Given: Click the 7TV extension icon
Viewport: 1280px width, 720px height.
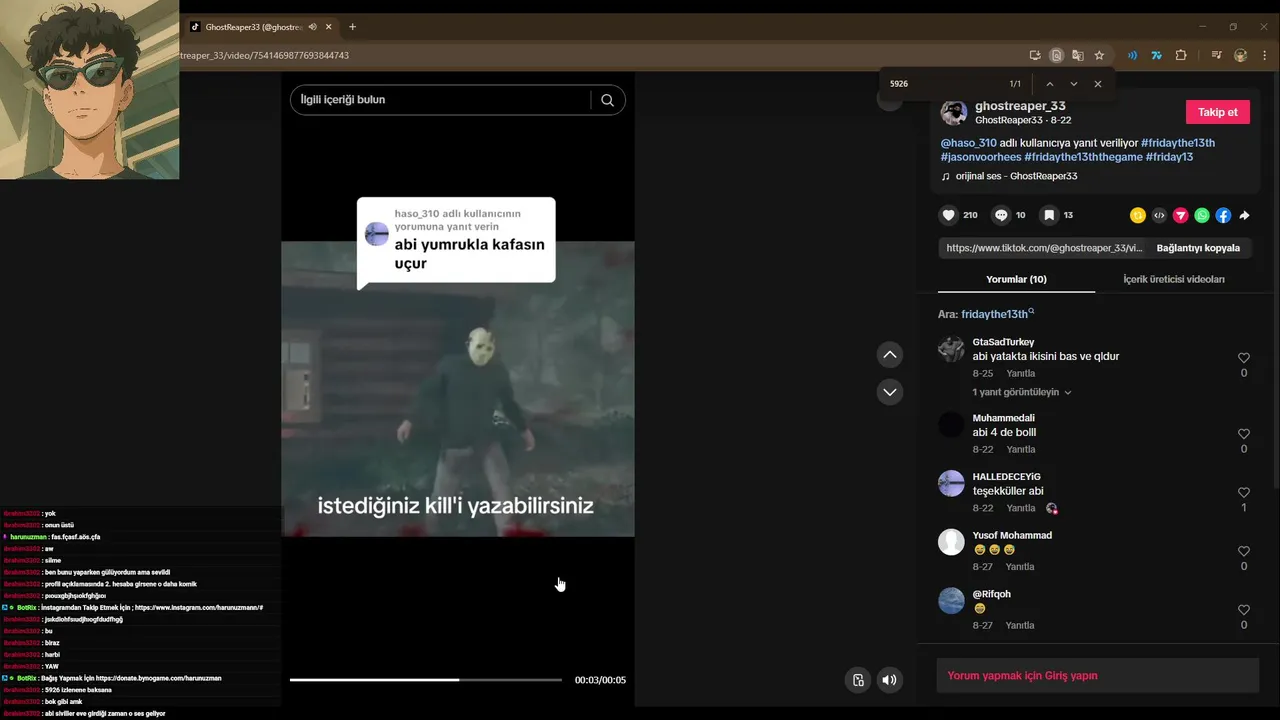Looking at the screenshot, I should point(1156,55).
